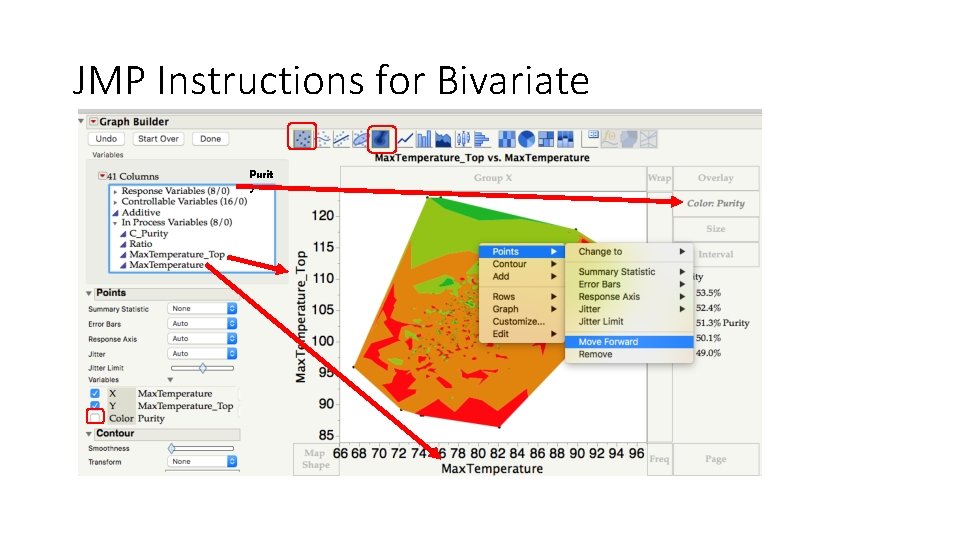This screenshot has width=960, height=540.
Task: Open the Transform dropdown
Action: [x=202, y=462]
